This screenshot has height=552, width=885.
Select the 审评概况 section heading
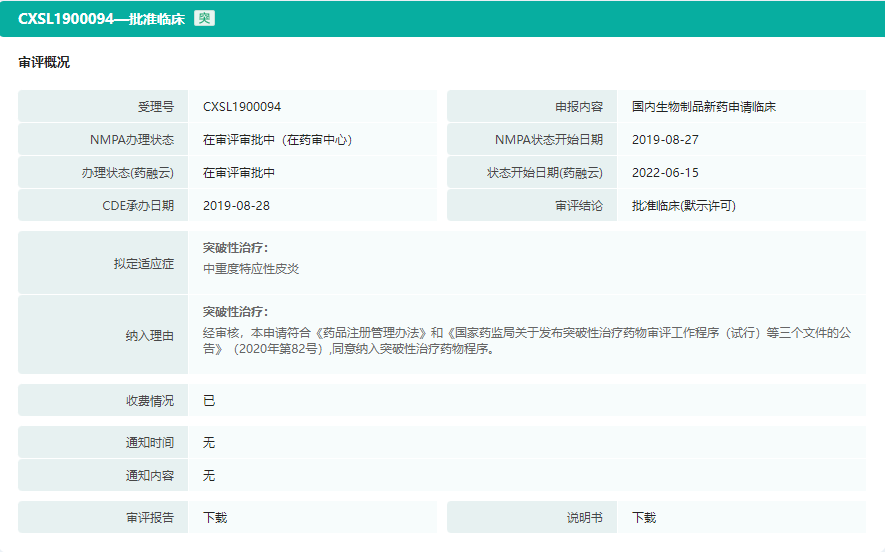point(44,62)
